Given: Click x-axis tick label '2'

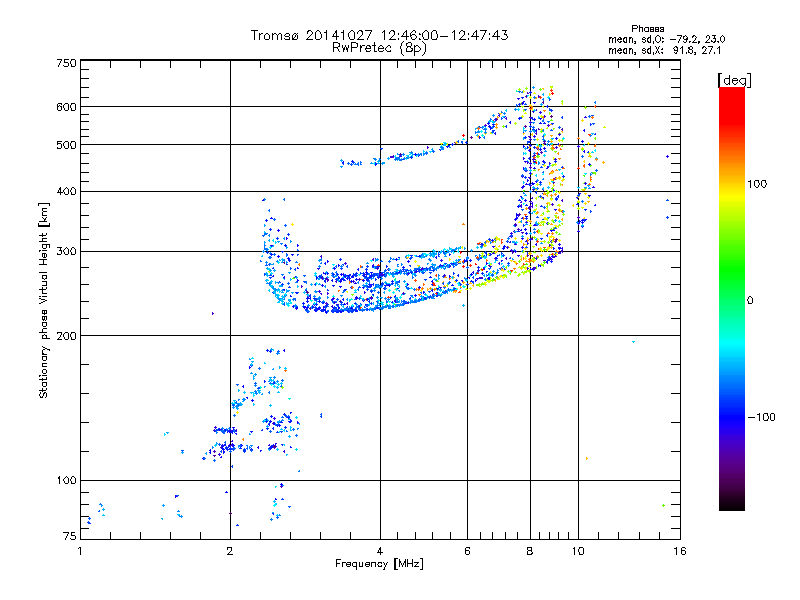Looking at the screenshot, I should click(230, 551).
